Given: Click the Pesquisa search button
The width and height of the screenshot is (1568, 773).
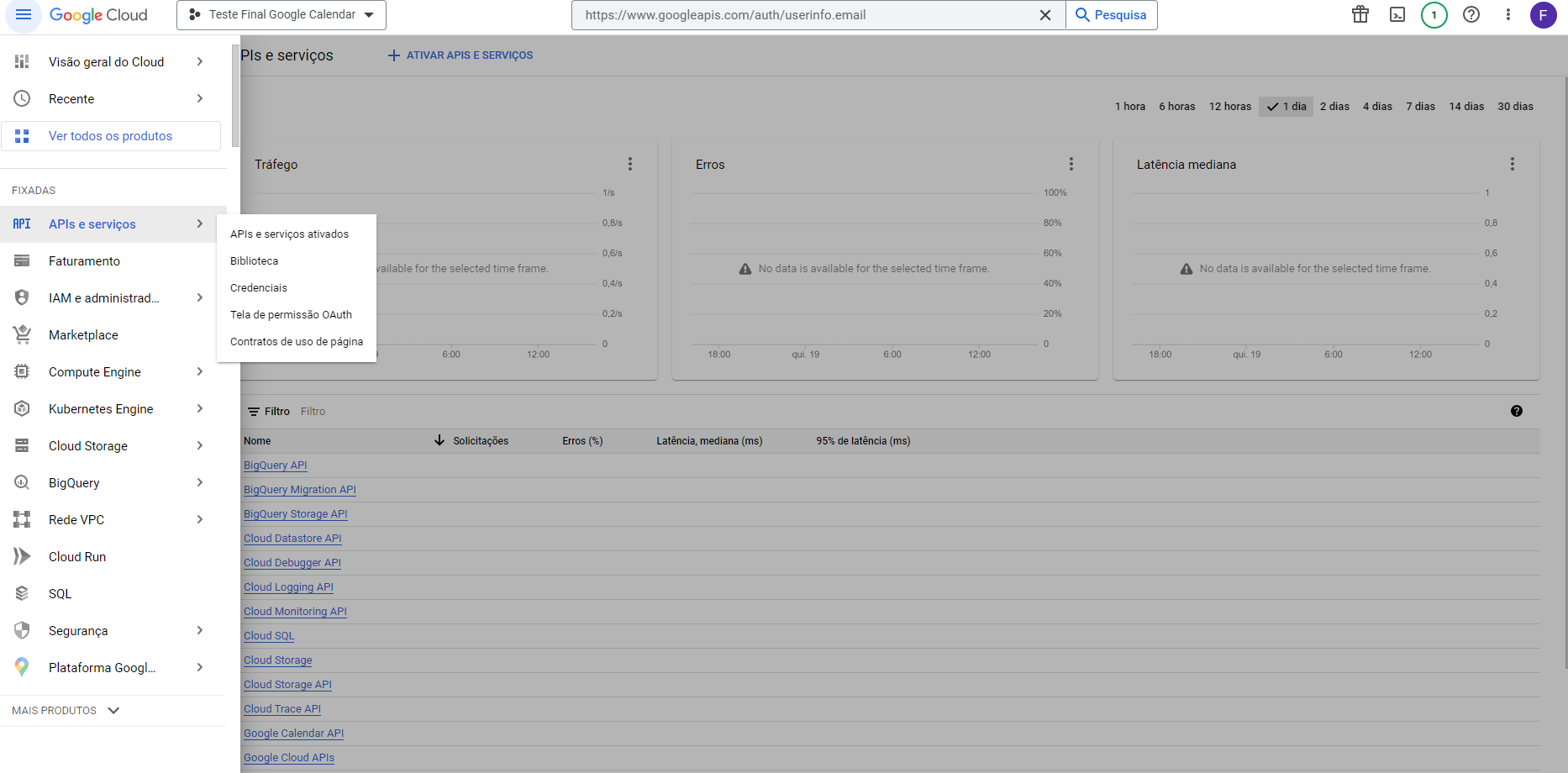Looking at the screenshot, I should pyautogui.click(x=1111, y=15).
